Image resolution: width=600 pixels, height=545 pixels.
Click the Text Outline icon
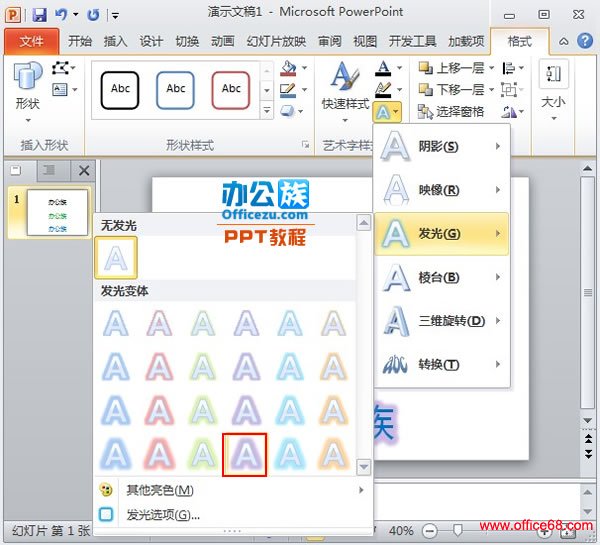click(x=383, y=90)
